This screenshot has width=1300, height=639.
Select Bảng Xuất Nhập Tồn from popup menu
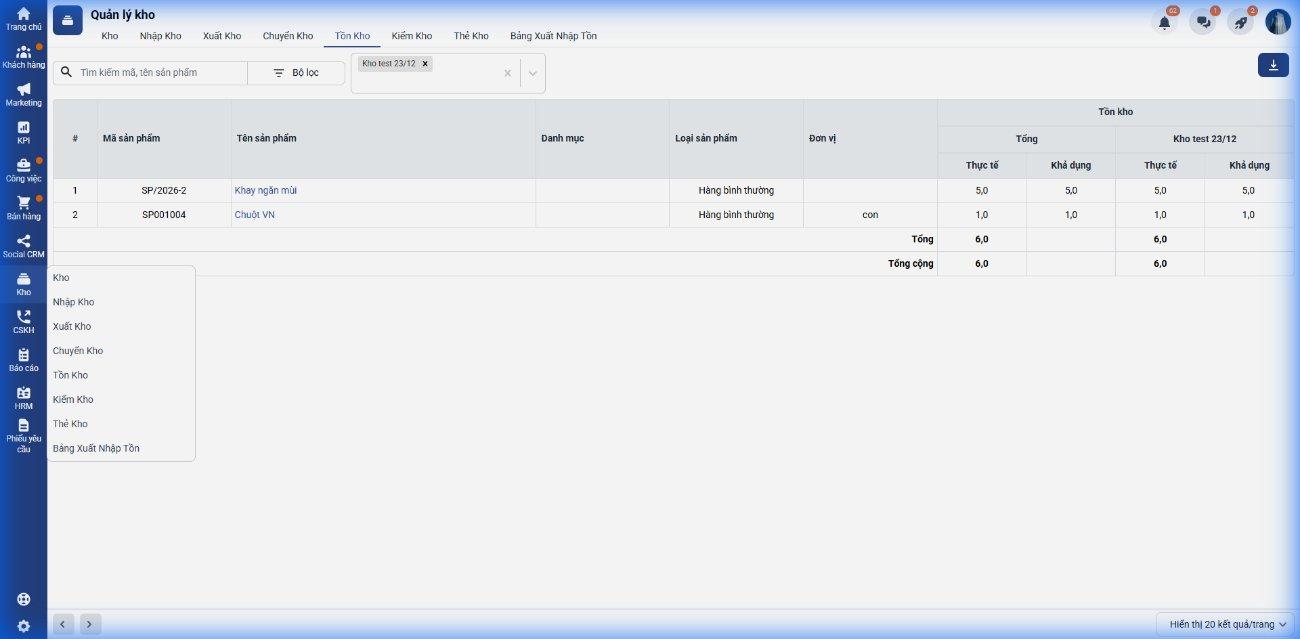(96, 448)
